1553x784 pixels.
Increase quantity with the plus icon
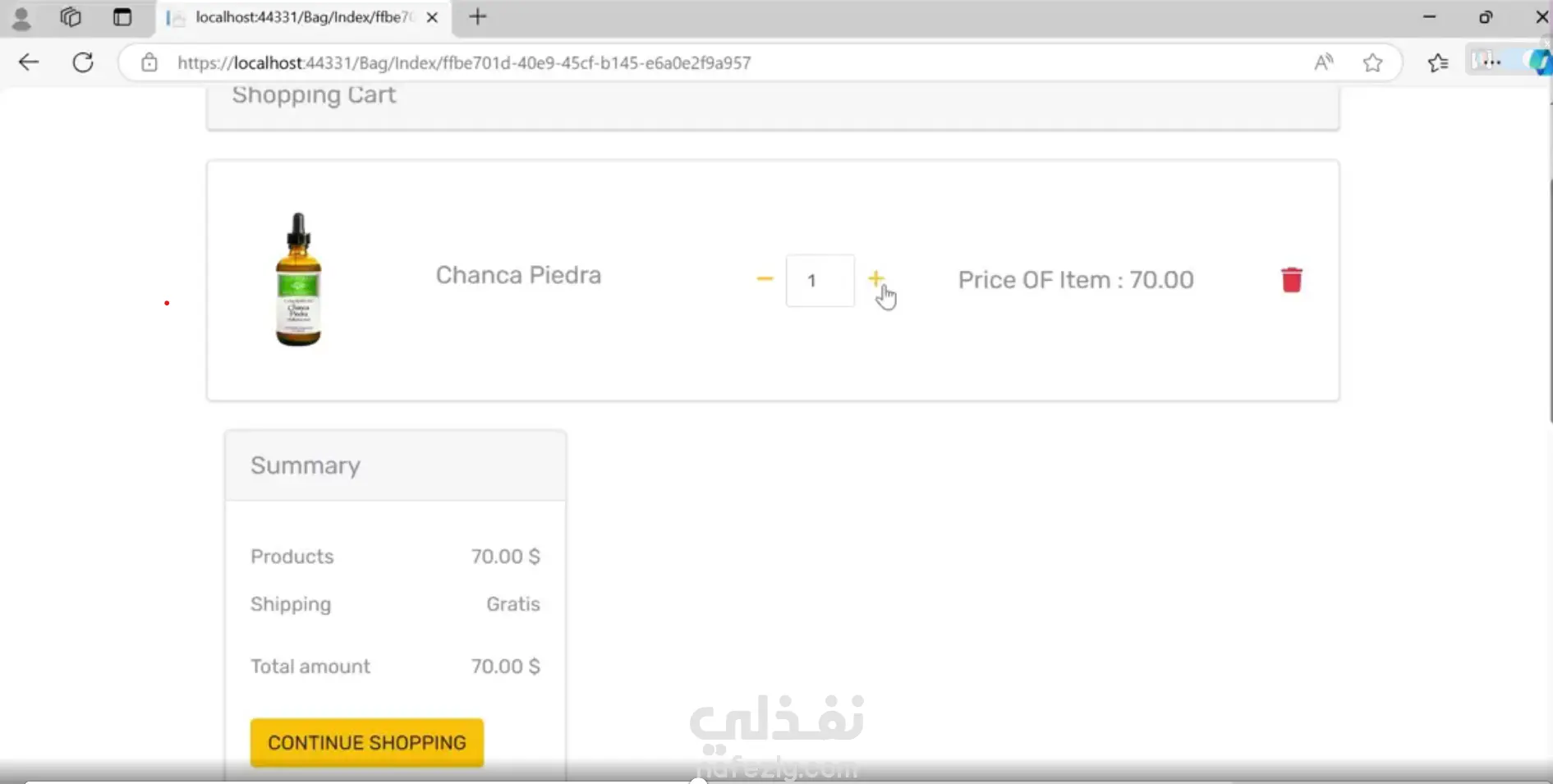pos(875,278)
